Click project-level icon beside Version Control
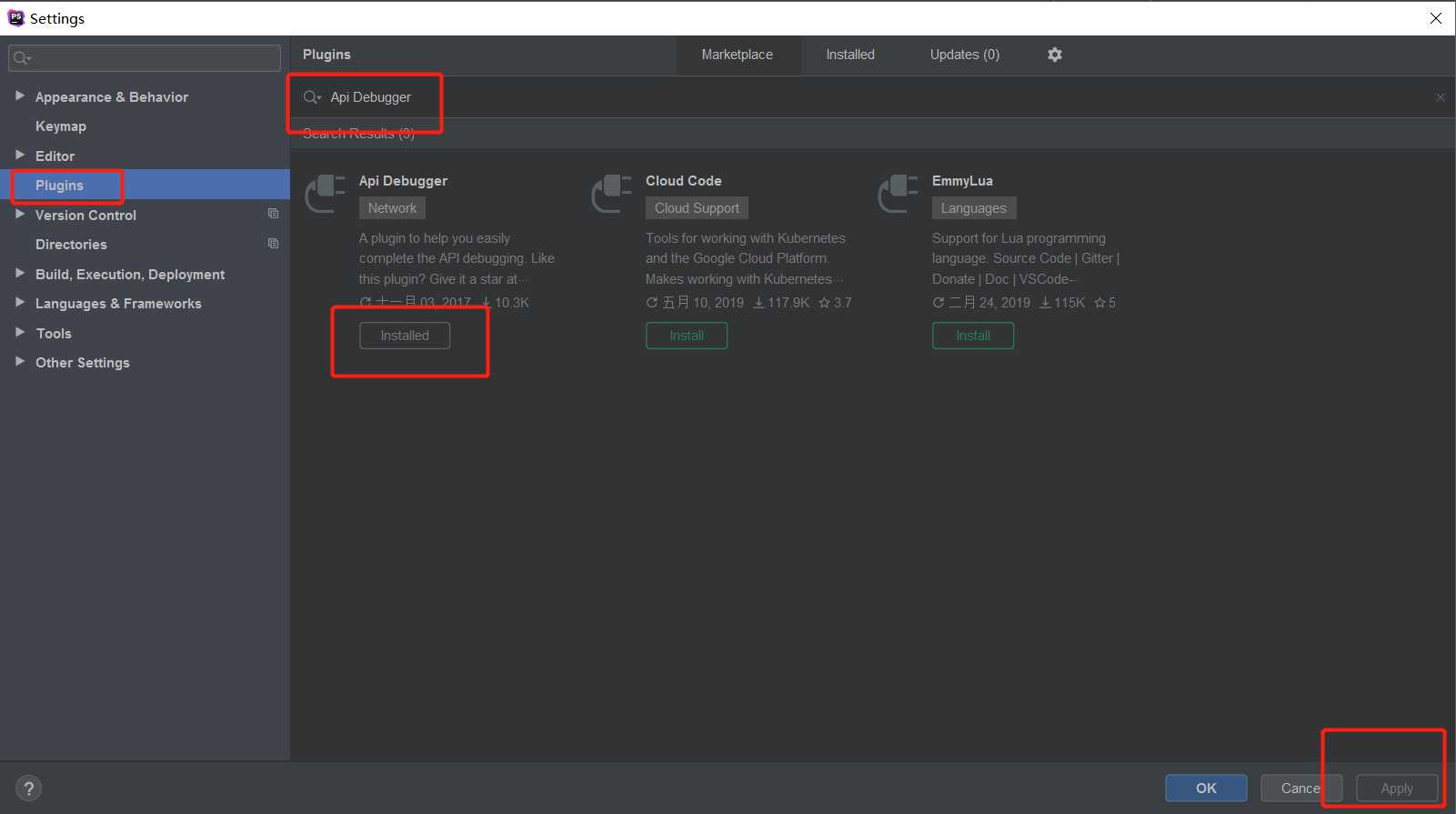 (x=273, y=214)
